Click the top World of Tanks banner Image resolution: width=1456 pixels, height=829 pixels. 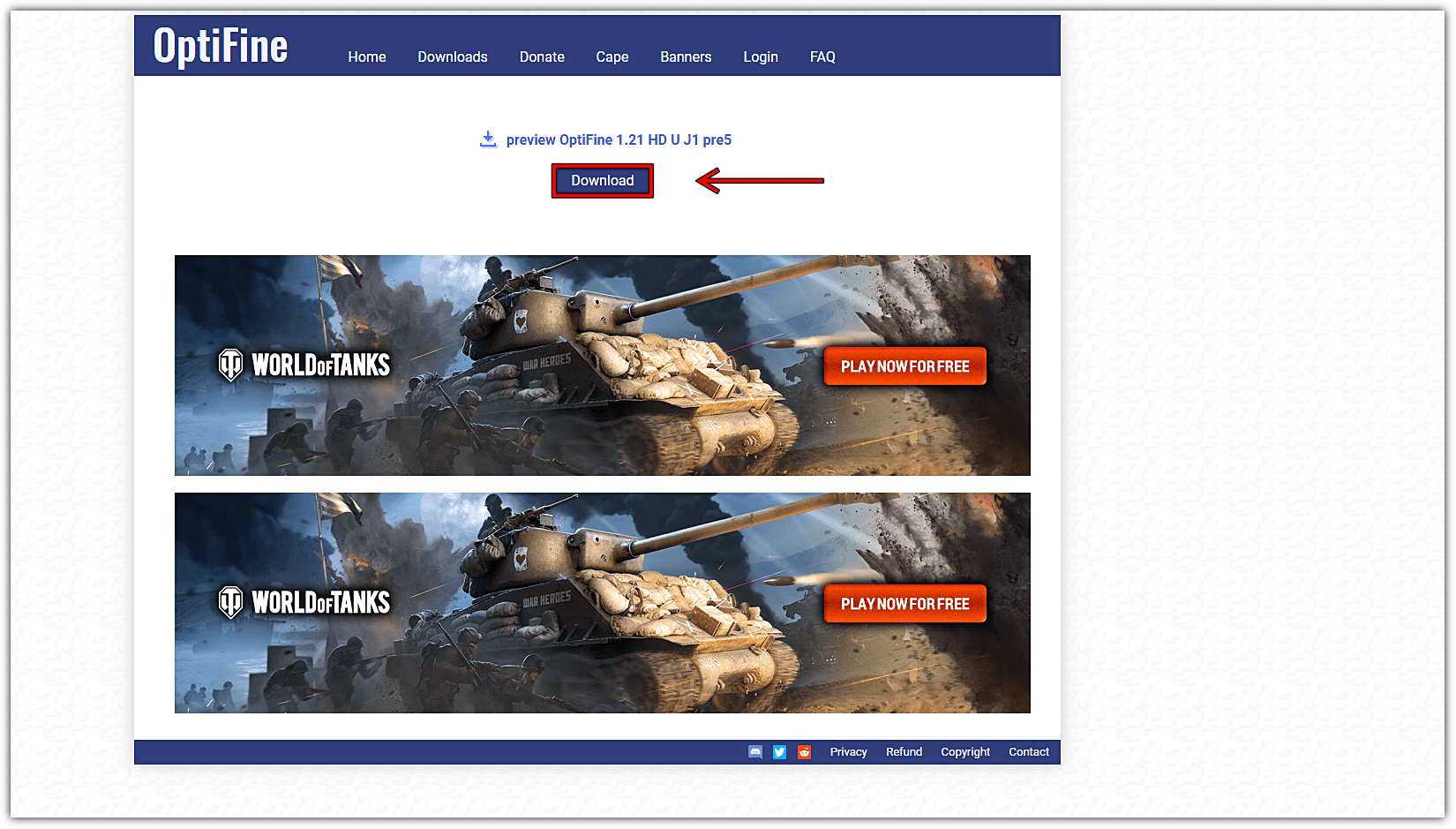603,366
